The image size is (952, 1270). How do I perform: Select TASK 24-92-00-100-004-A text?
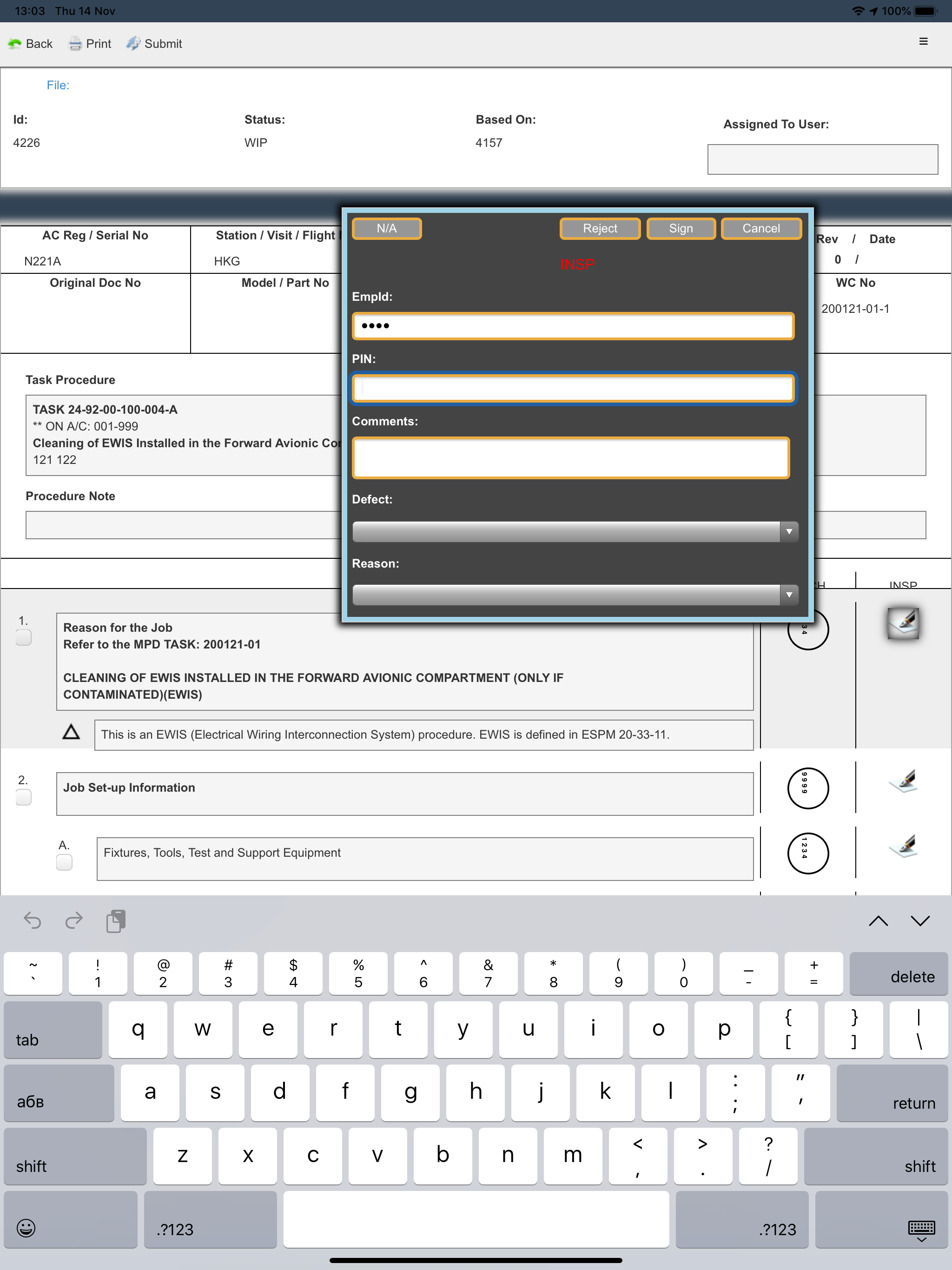tap(105, 410)
